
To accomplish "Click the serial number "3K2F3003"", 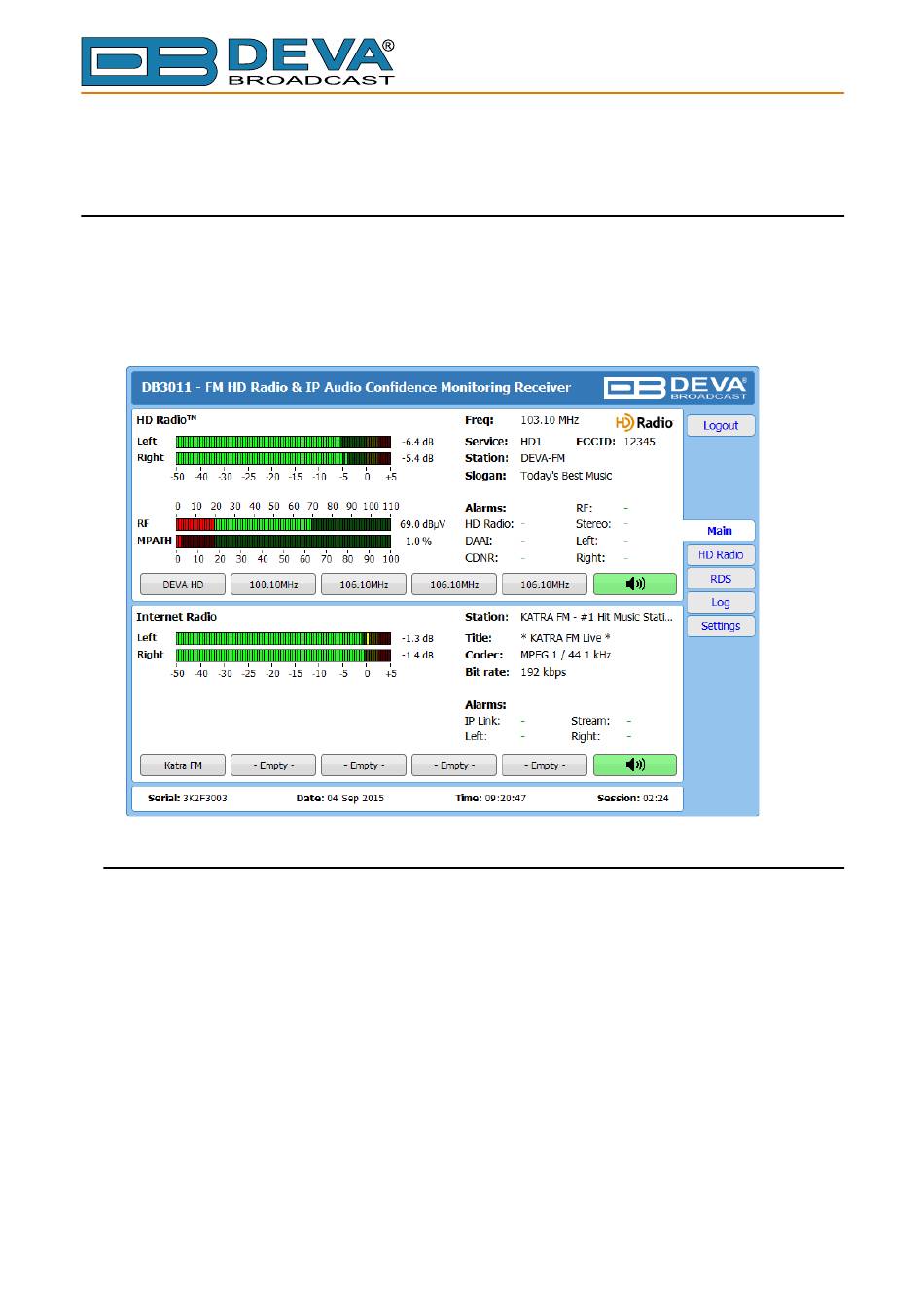I will [205, 798].
